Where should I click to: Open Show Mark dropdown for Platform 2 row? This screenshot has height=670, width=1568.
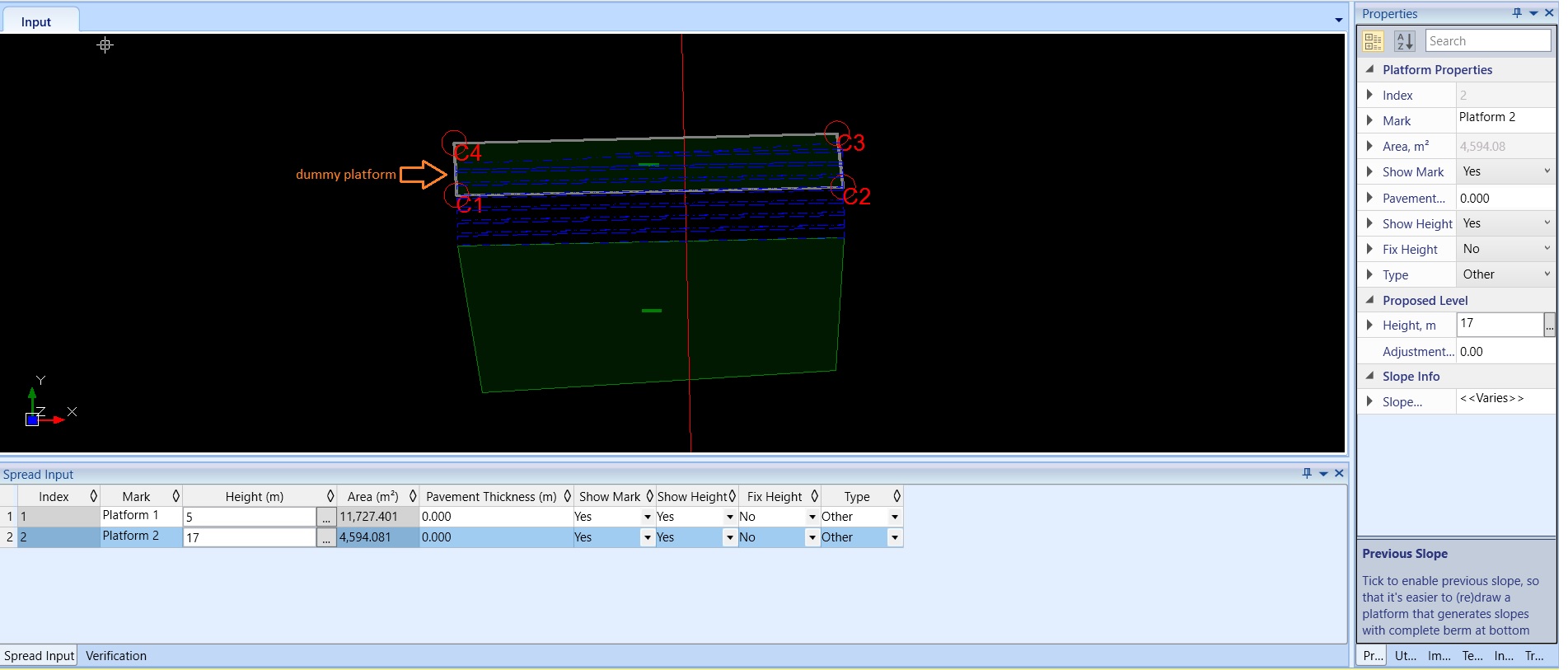(647, 537)
